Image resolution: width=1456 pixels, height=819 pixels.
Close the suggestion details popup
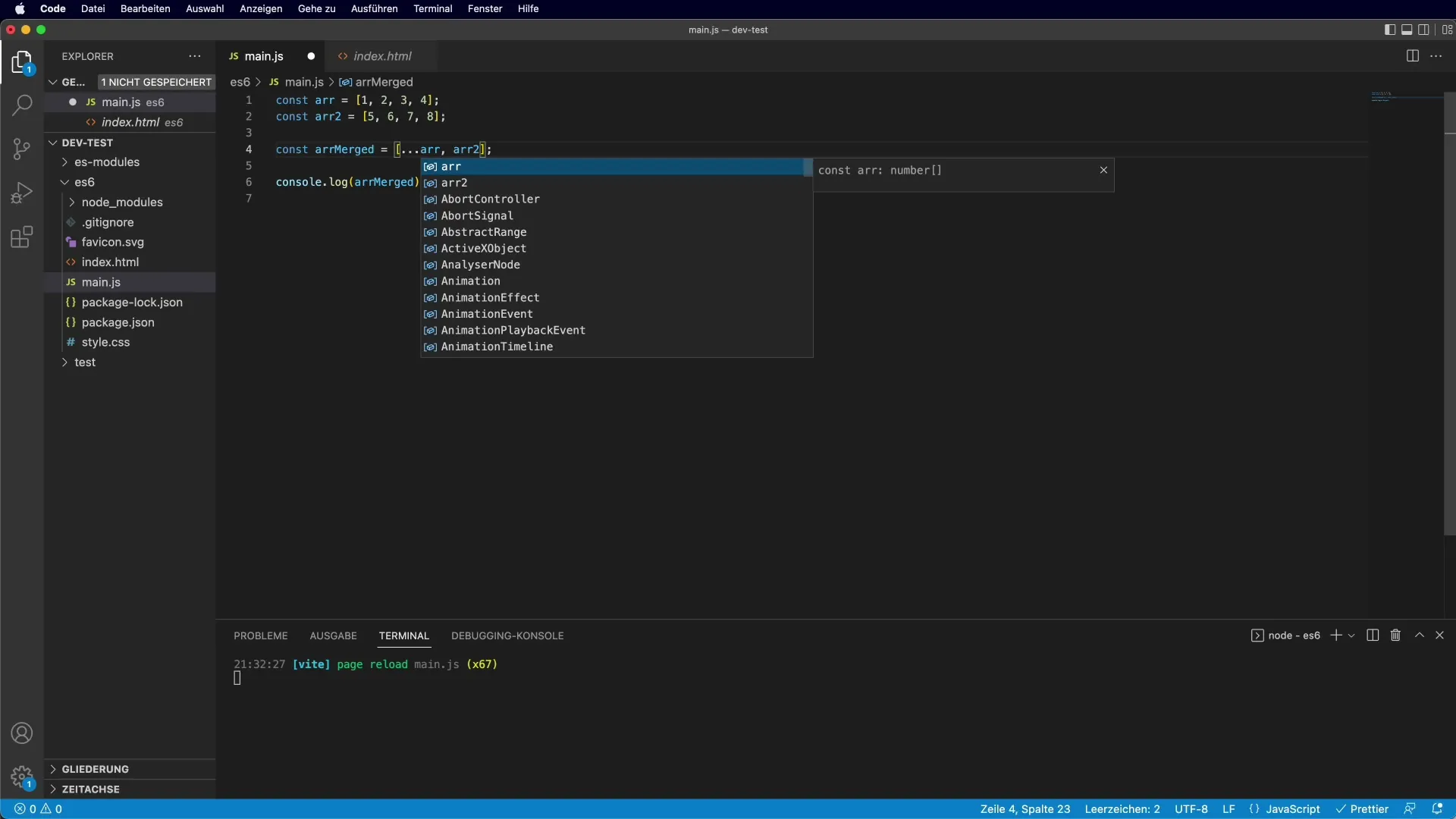(1103, 170)
